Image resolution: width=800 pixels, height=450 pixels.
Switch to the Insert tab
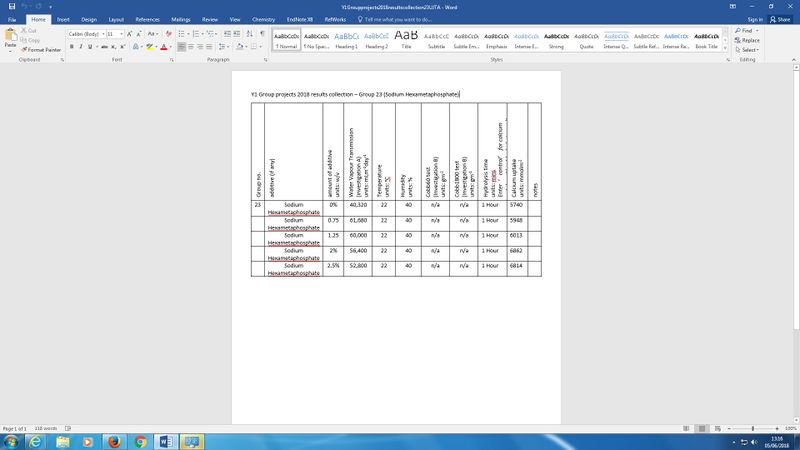point(63,19)
